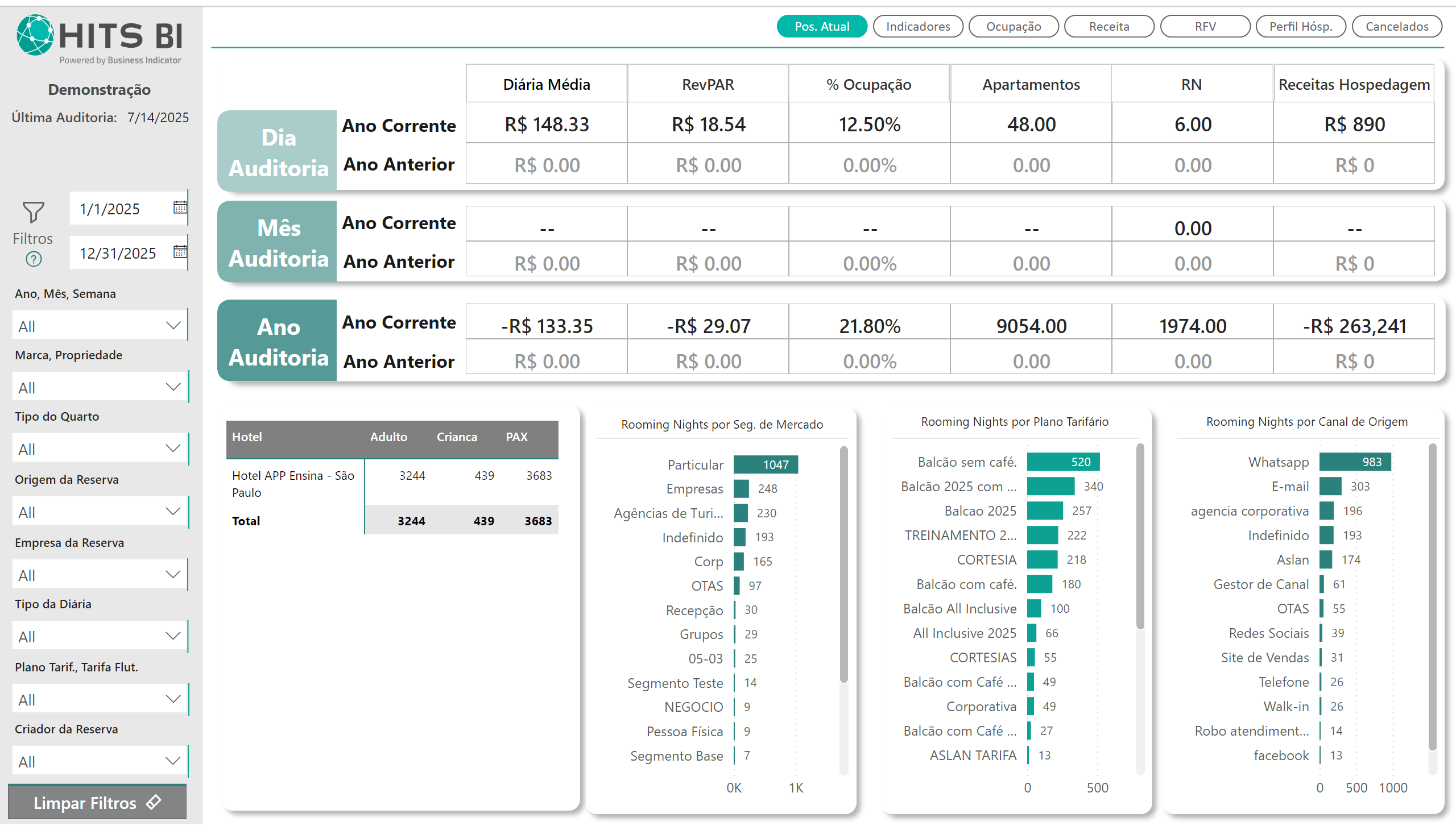1456x830 pixels.
Task: Expand the Ano, Mês, Semana dropdown
Action: 172,326
